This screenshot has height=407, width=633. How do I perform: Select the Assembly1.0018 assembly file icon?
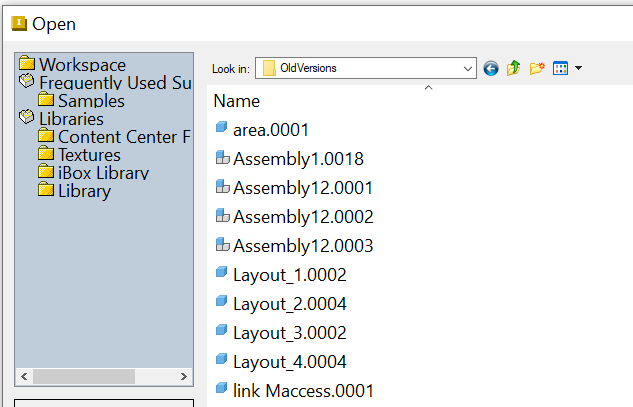222,158
